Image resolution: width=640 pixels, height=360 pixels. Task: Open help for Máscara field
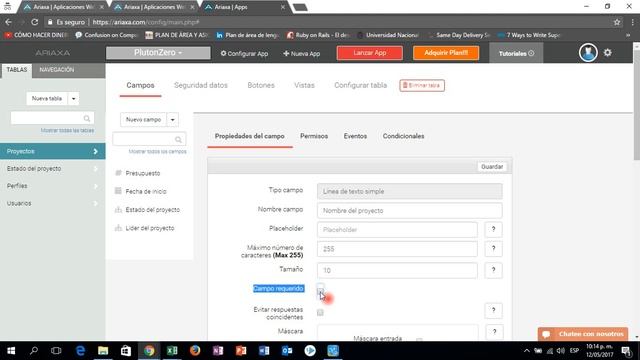[494, 332]
